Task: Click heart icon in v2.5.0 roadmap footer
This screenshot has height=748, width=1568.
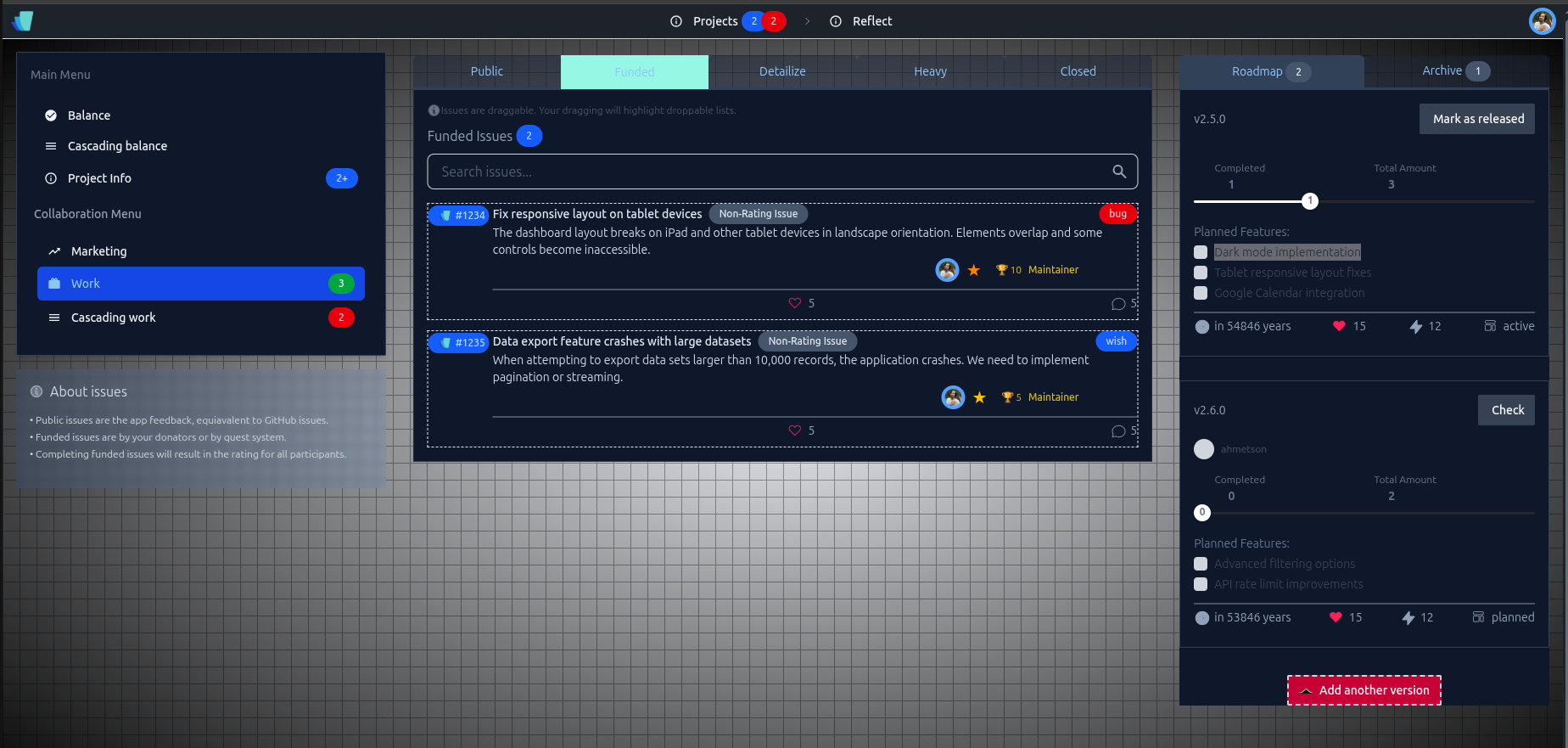Action: pyautogui.click(x=1339, y=326)
